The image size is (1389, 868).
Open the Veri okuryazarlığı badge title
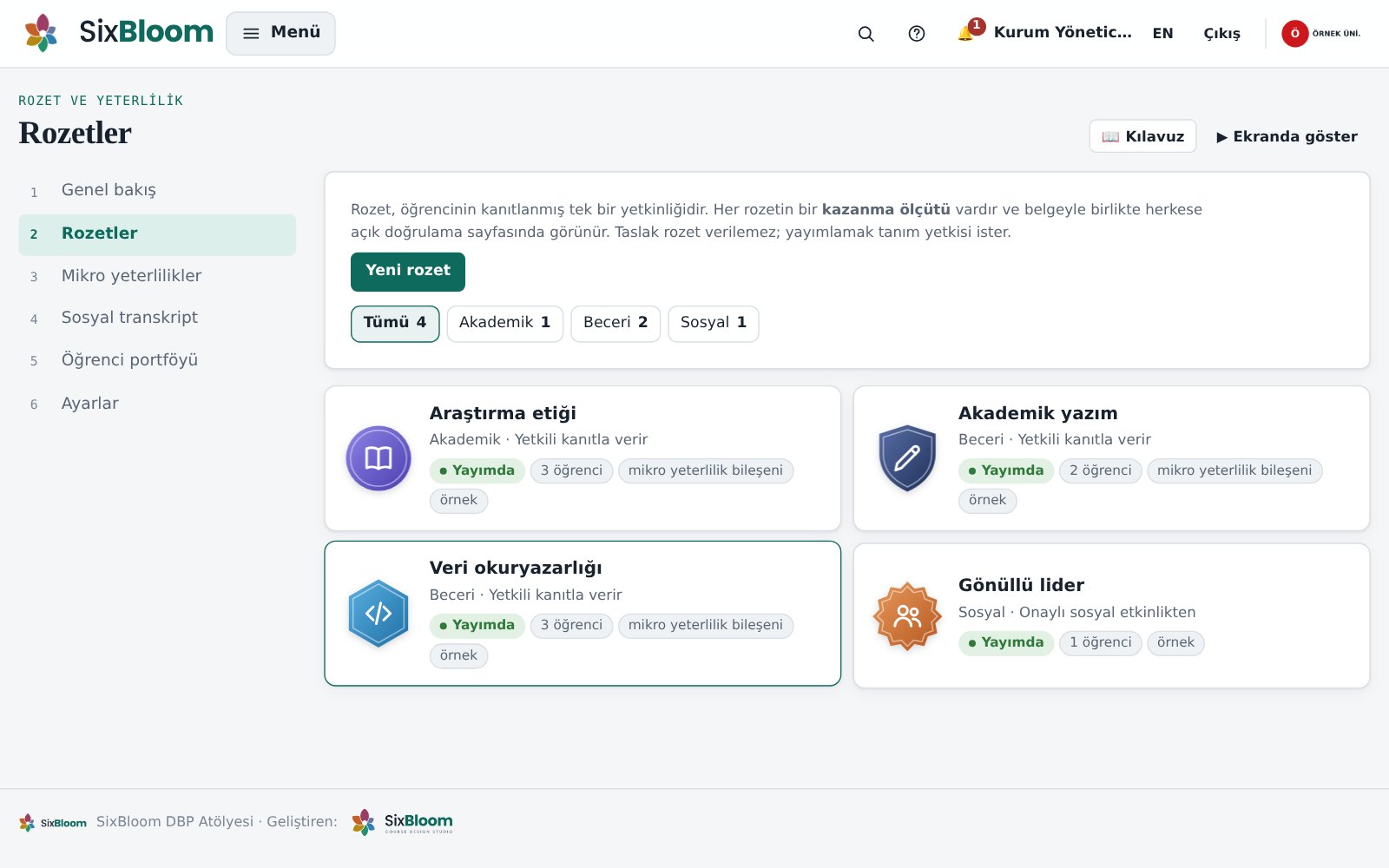click(516, 568)
